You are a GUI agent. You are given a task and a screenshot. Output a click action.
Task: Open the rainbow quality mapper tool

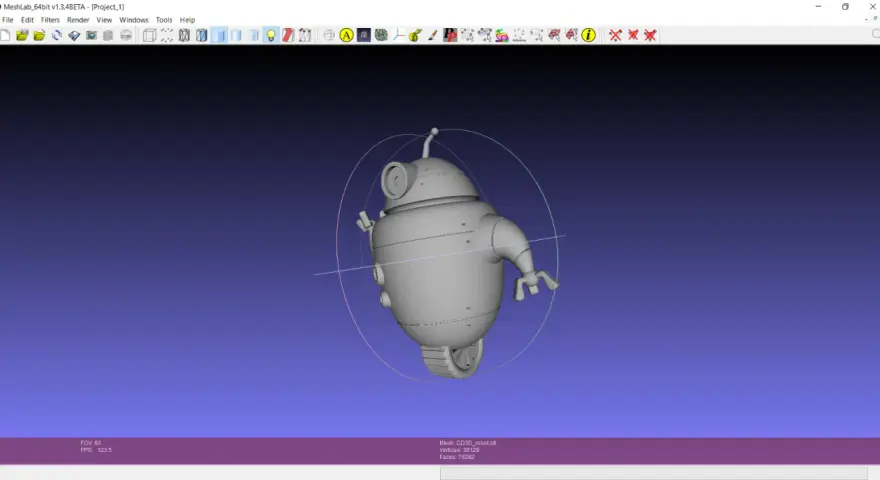click(502, 35)
